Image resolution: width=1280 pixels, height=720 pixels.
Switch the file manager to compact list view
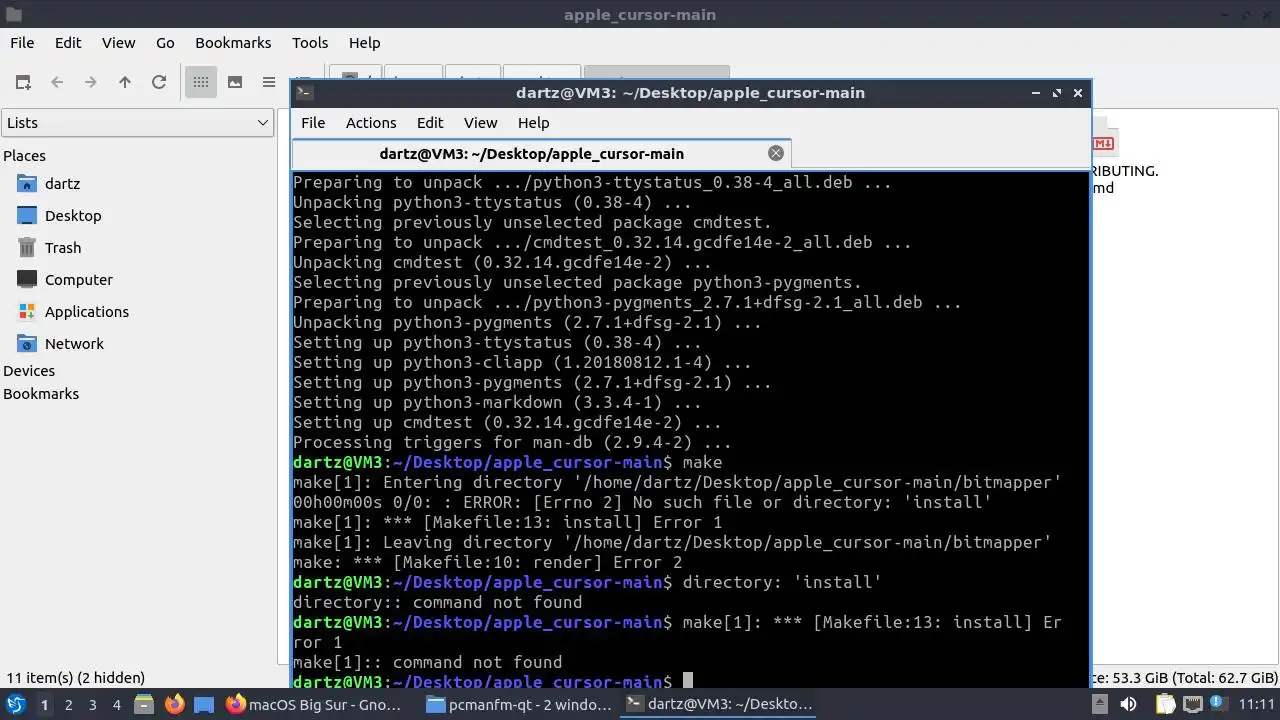point(269,82)
